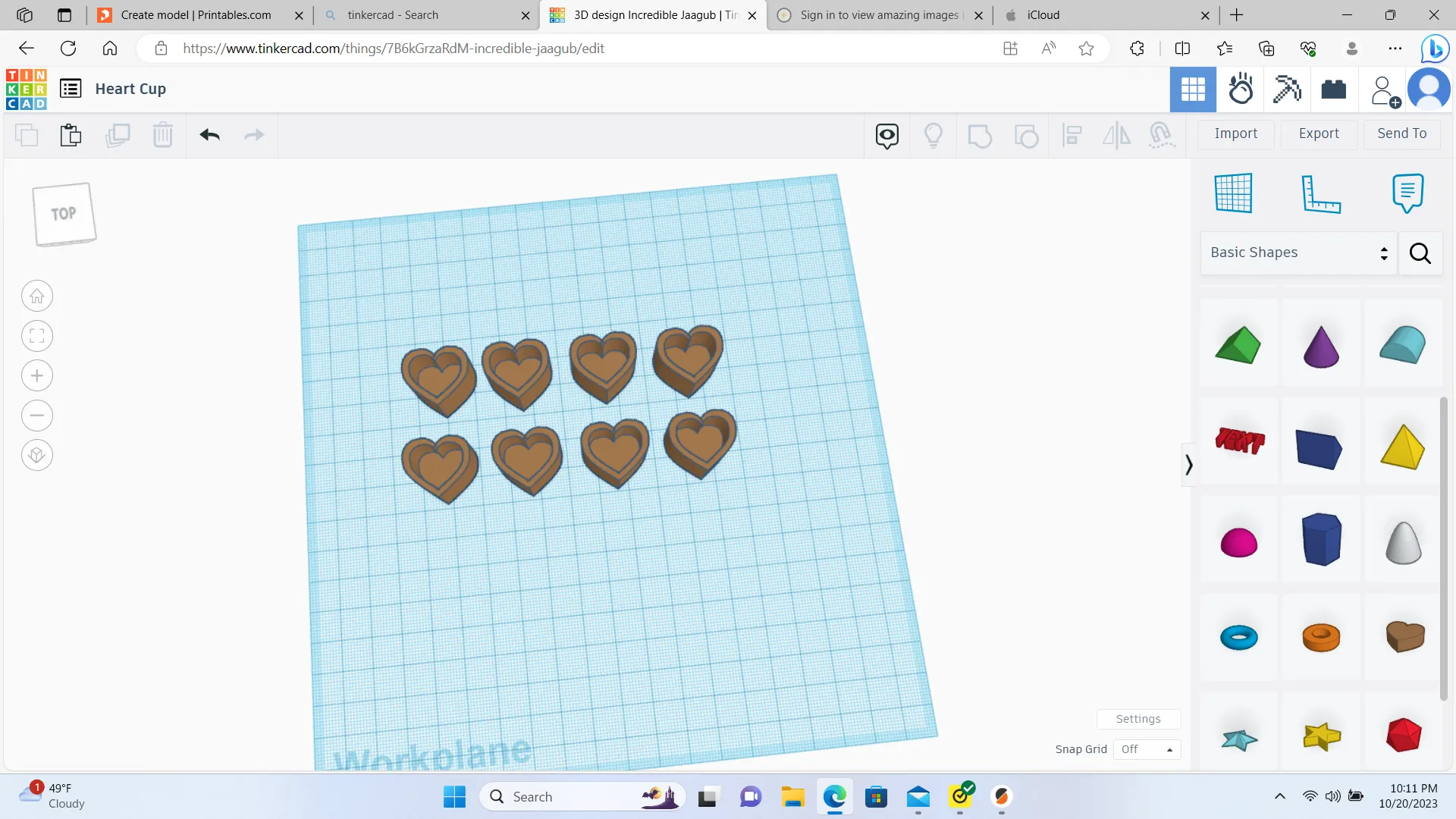Click the paste clipboard icon
The image size is (1456, 819).
pos(71,135)
